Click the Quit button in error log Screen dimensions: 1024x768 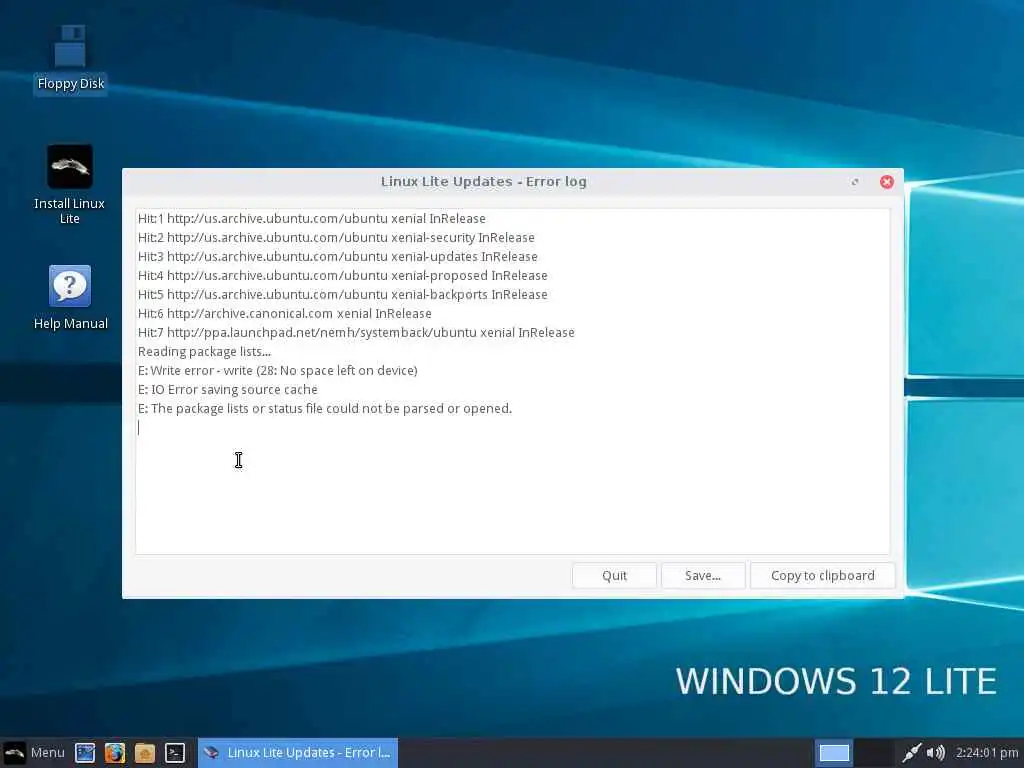(615, 575)
